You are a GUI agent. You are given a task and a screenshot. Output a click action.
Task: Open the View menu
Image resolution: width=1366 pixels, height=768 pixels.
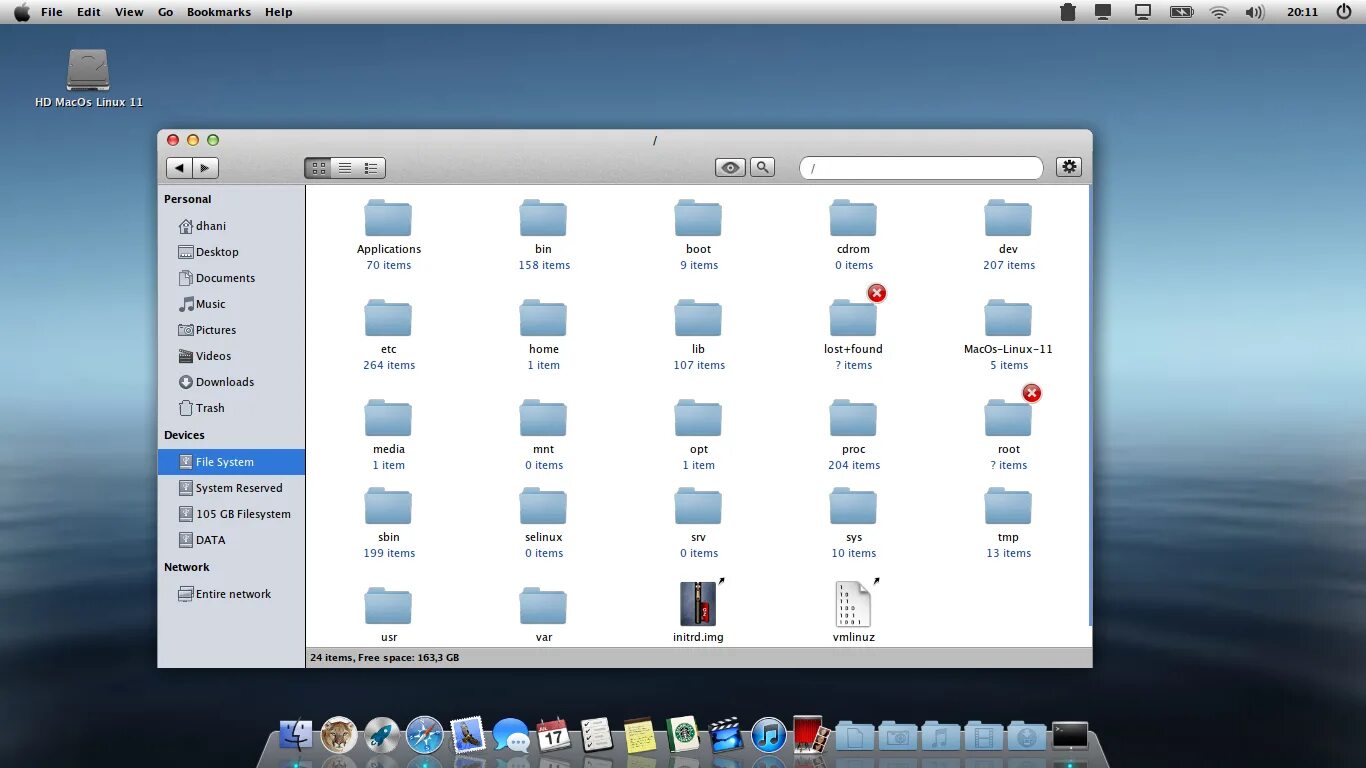coord(129,12)
